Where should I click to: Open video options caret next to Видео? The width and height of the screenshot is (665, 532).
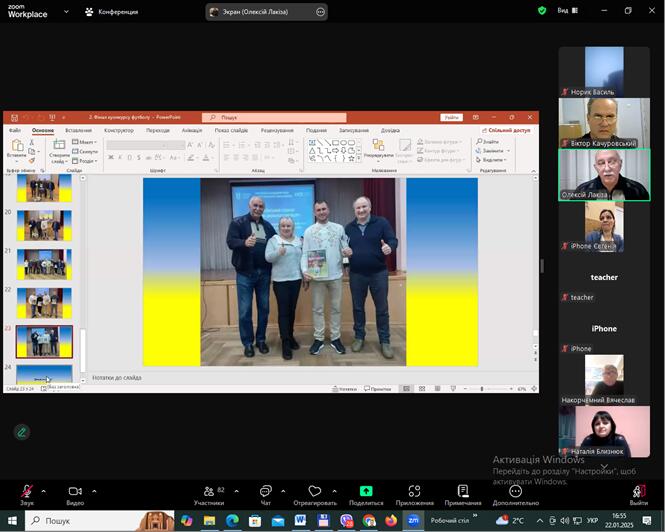(94, 491)
